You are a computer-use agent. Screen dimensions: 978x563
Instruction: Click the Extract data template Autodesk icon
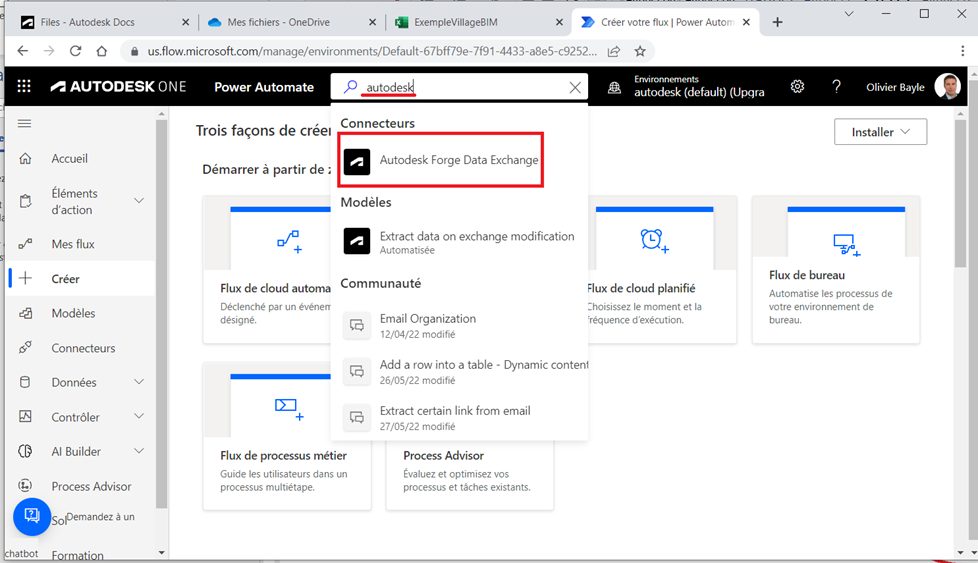[357, 241]
